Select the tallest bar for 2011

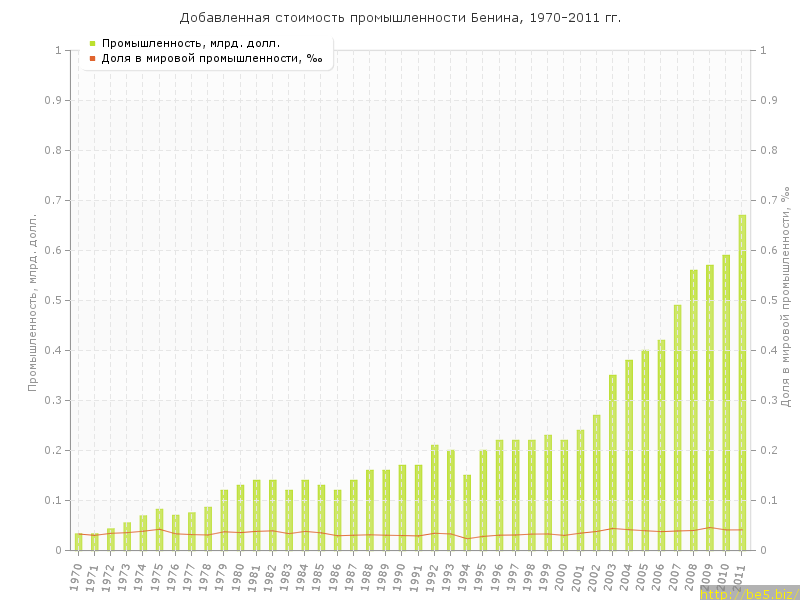click(742, 382)
